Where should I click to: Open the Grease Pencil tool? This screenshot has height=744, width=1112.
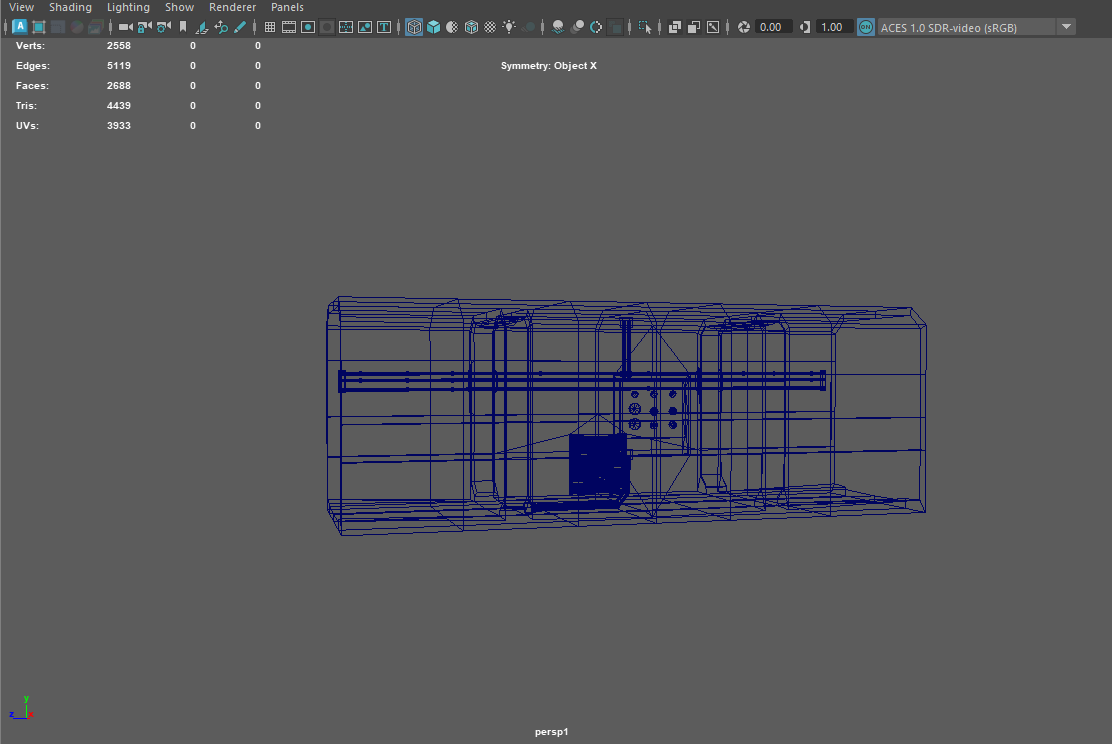[240, 27]
